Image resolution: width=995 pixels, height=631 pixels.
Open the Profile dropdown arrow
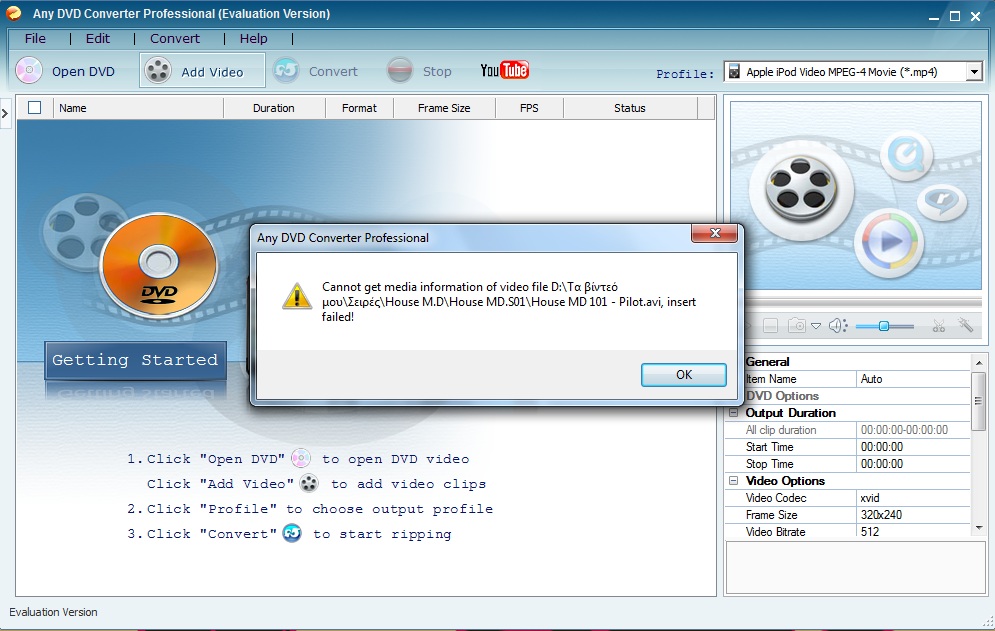point(975,72)
